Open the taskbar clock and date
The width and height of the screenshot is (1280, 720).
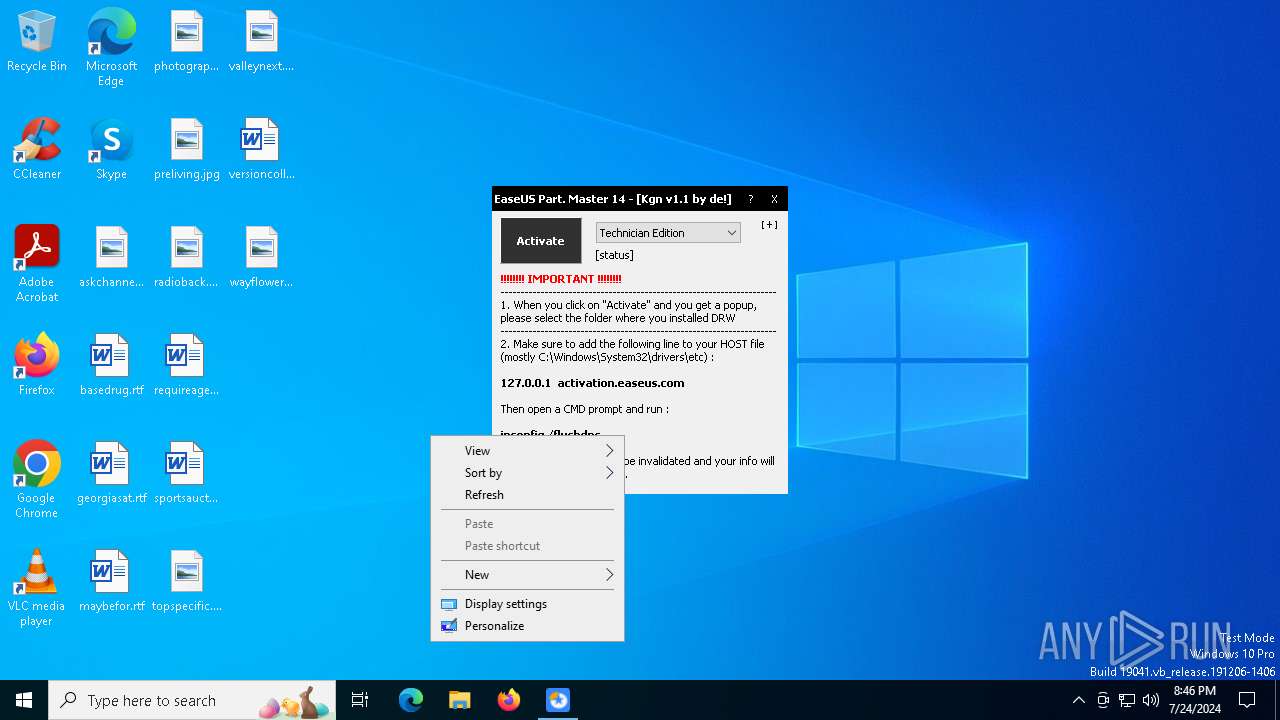tap(1195, 700)
